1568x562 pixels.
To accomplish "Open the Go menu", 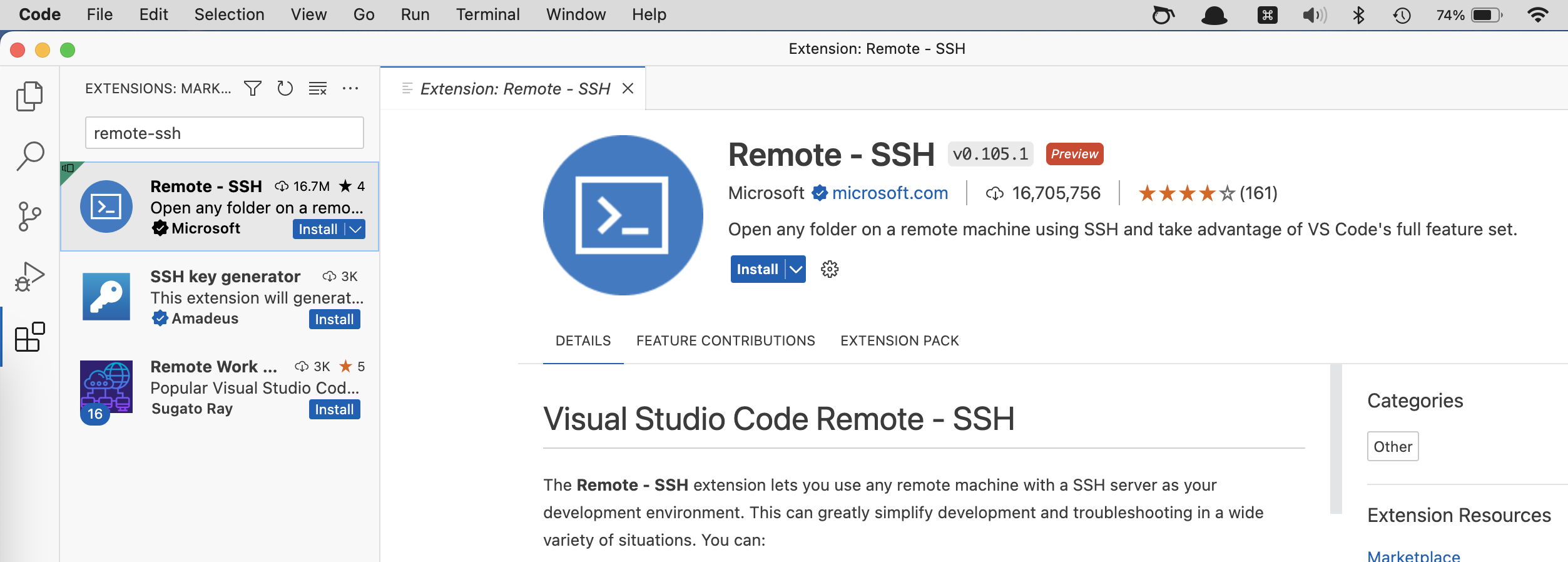I will 364,14.
